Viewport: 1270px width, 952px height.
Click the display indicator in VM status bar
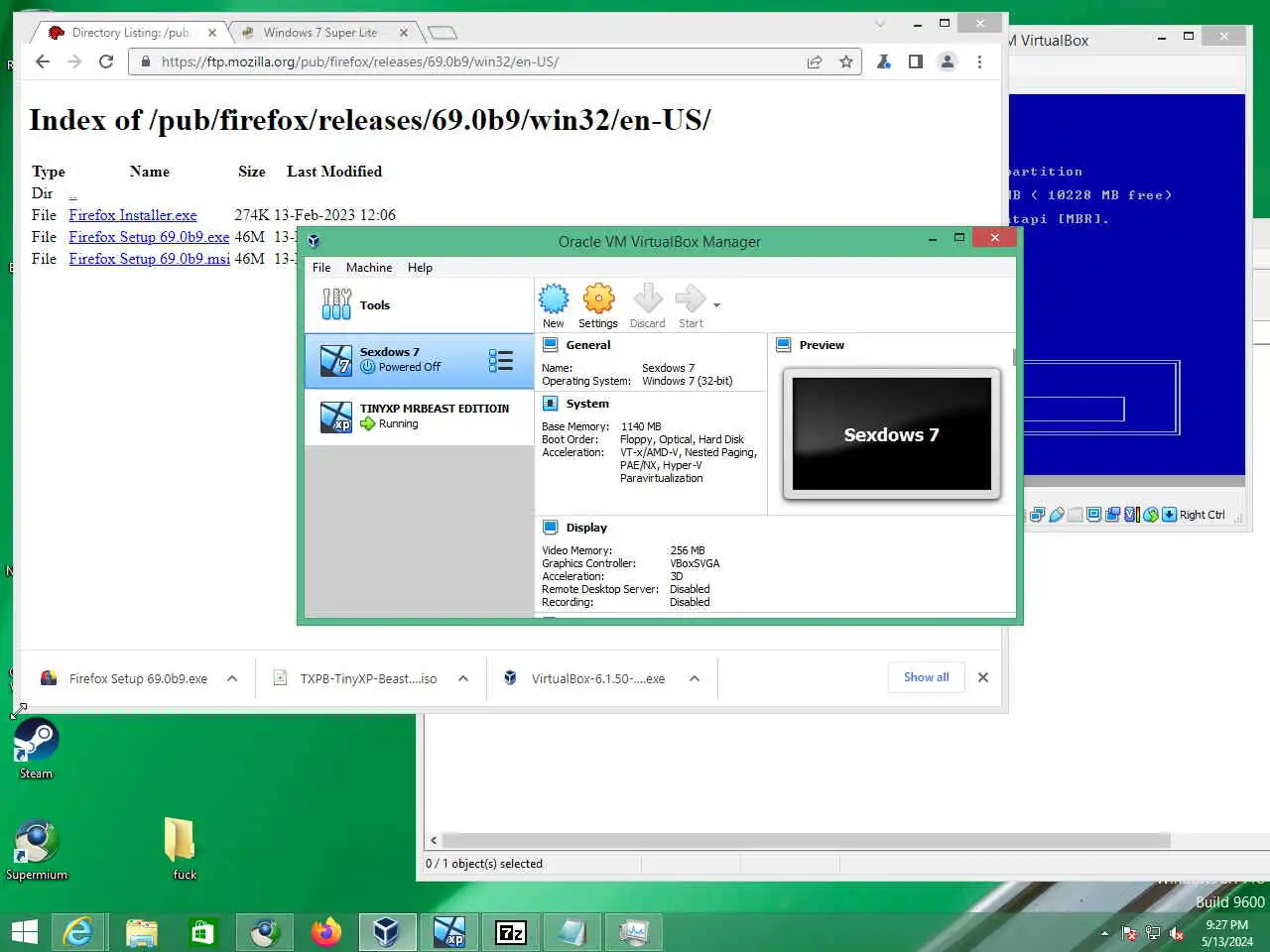(1094, 515)
